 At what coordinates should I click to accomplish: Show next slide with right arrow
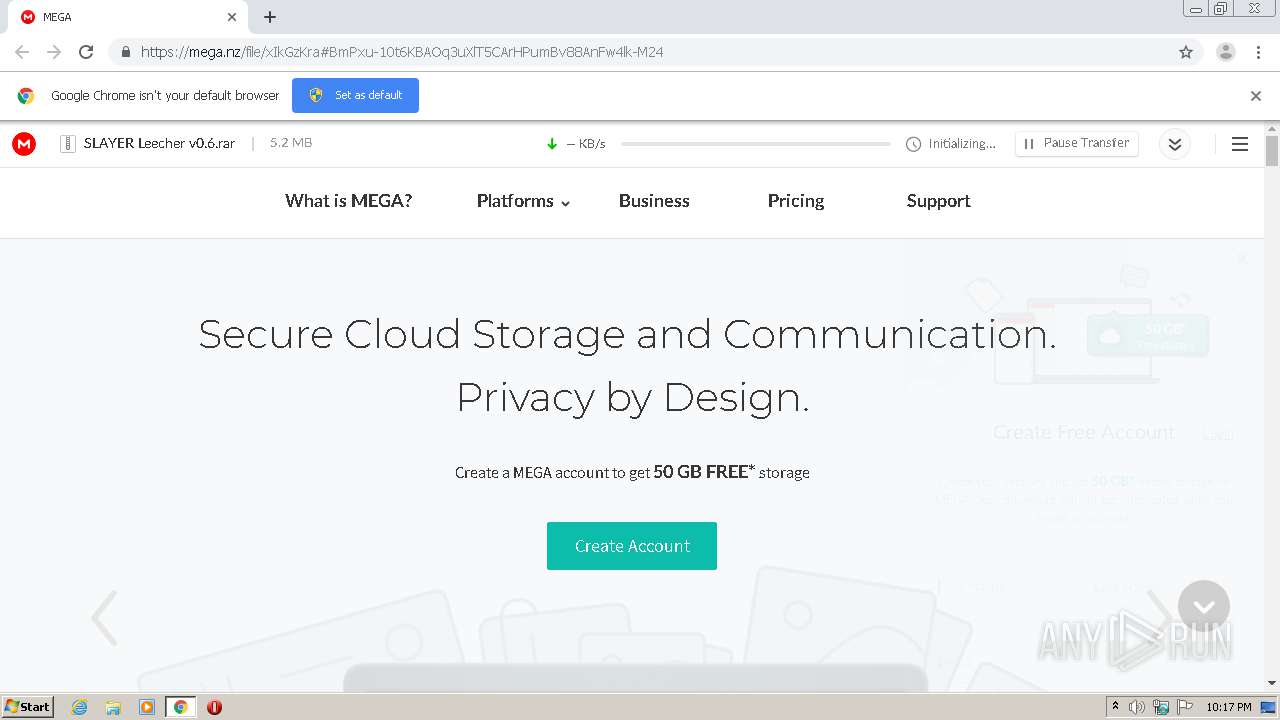click(1160, 617)
